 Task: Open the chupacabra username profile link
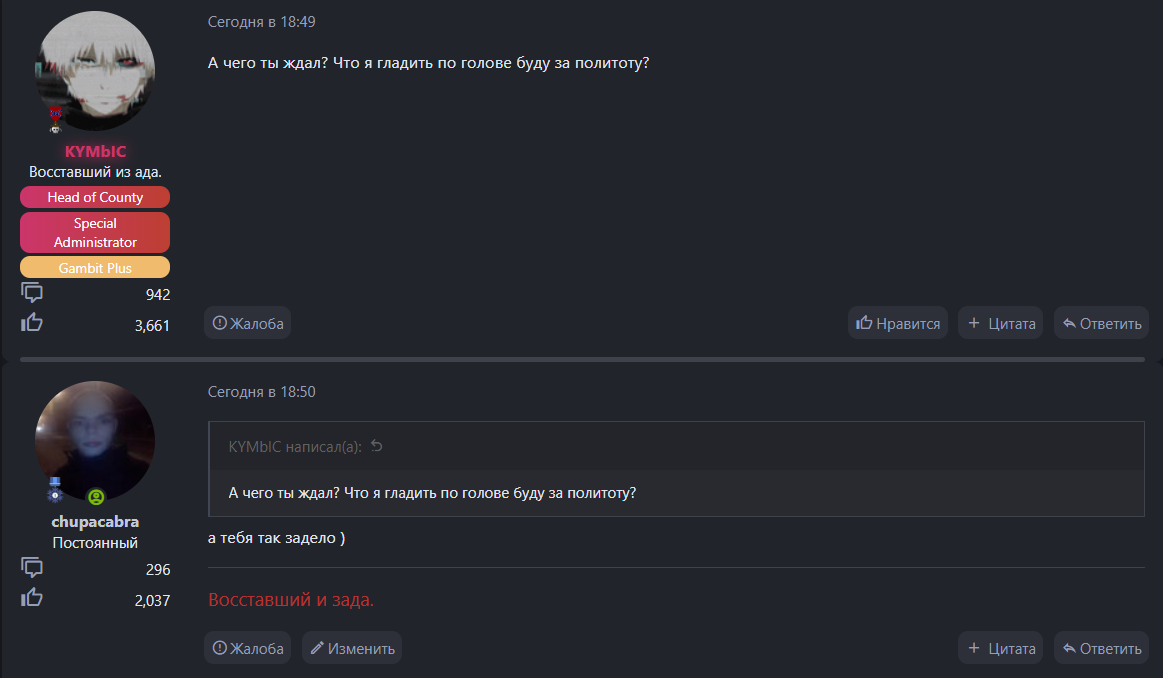[95, 521]
